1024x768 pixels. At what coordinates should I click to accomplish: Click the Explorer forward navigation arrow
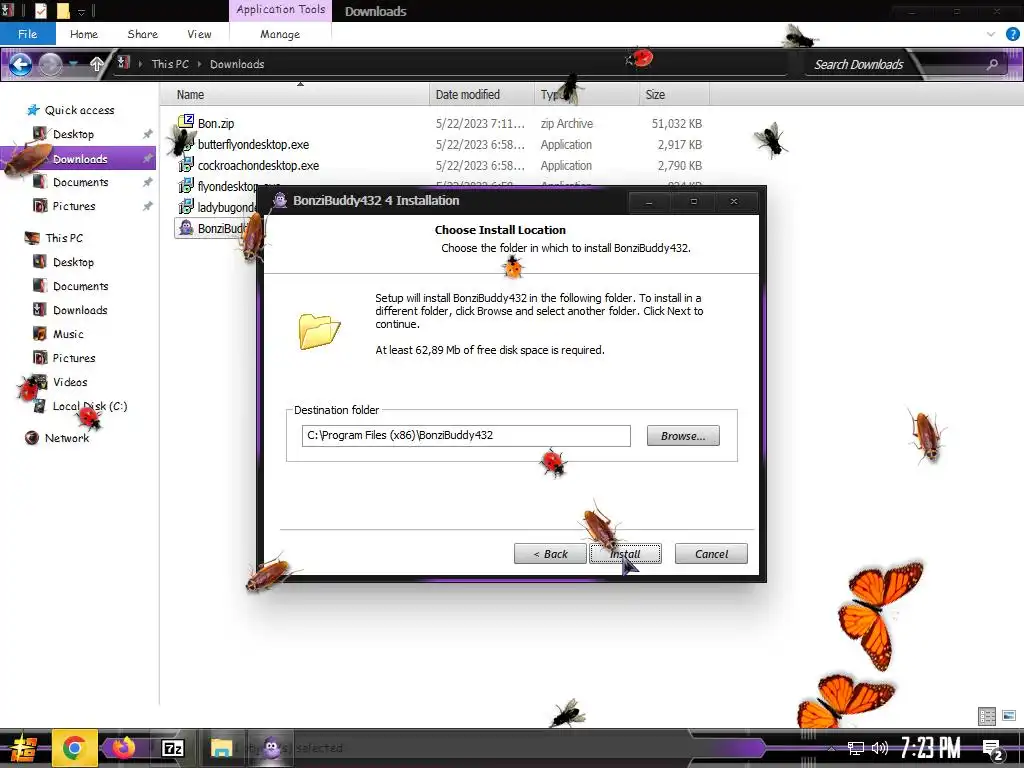[x=51, y=64]
